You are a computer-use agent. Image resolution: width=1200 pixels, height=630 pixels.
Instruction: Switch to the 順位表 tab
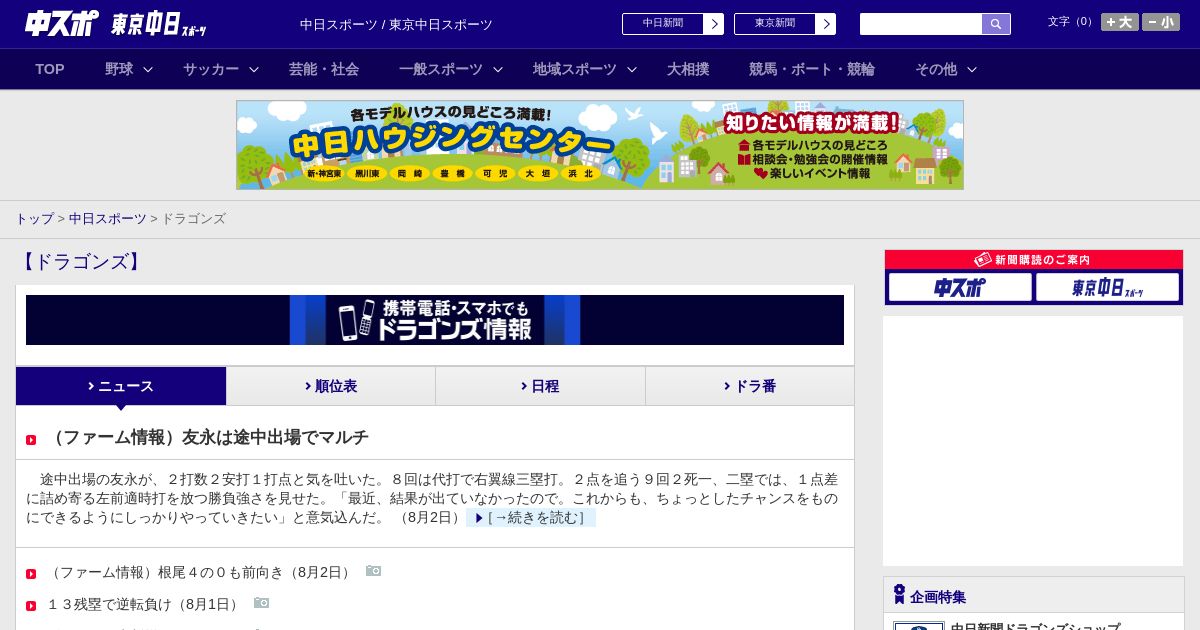tap(331, 386)
